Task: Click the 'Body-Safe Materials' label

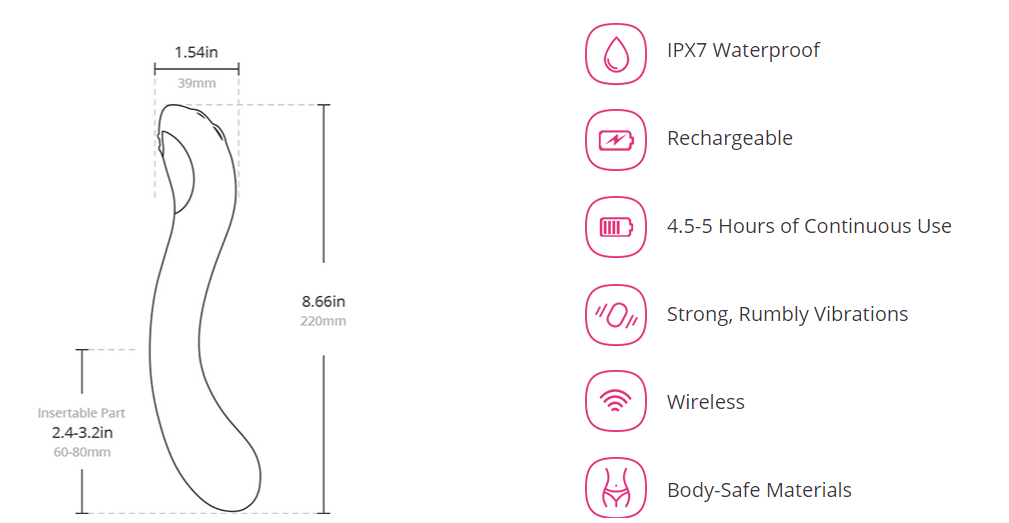Action: (759, 490)
